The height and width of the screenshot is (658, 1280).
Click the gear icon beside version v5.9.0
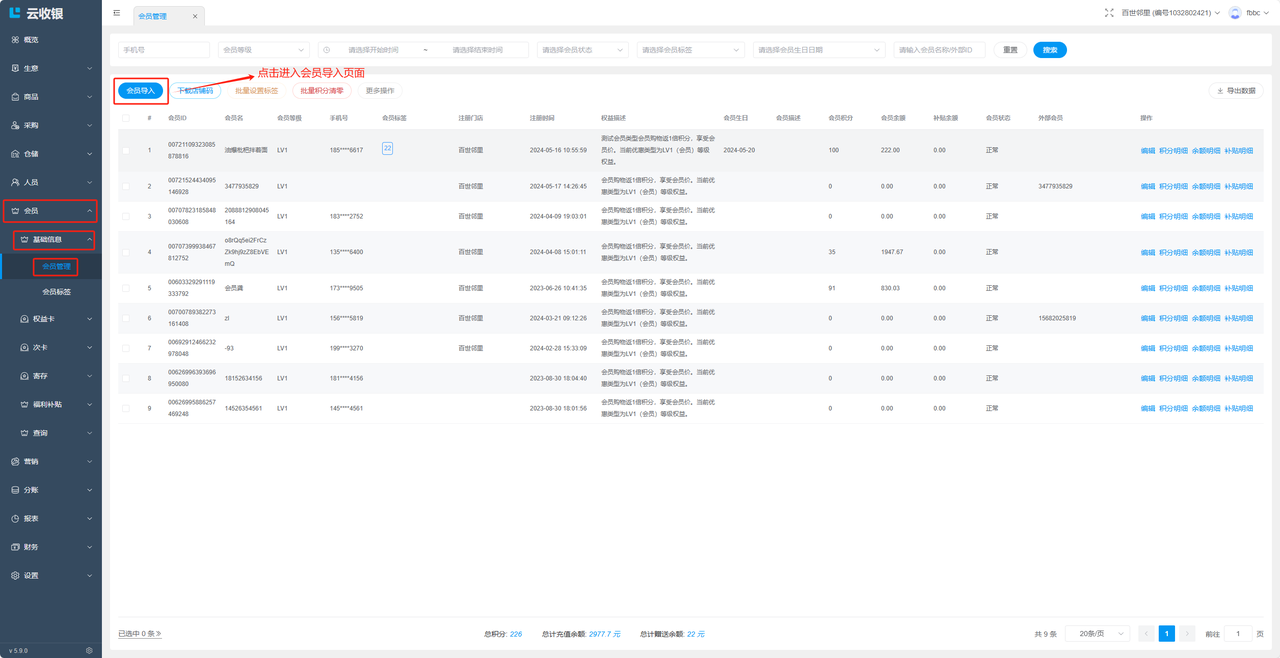pyautogui.click(x=89, y=650)
